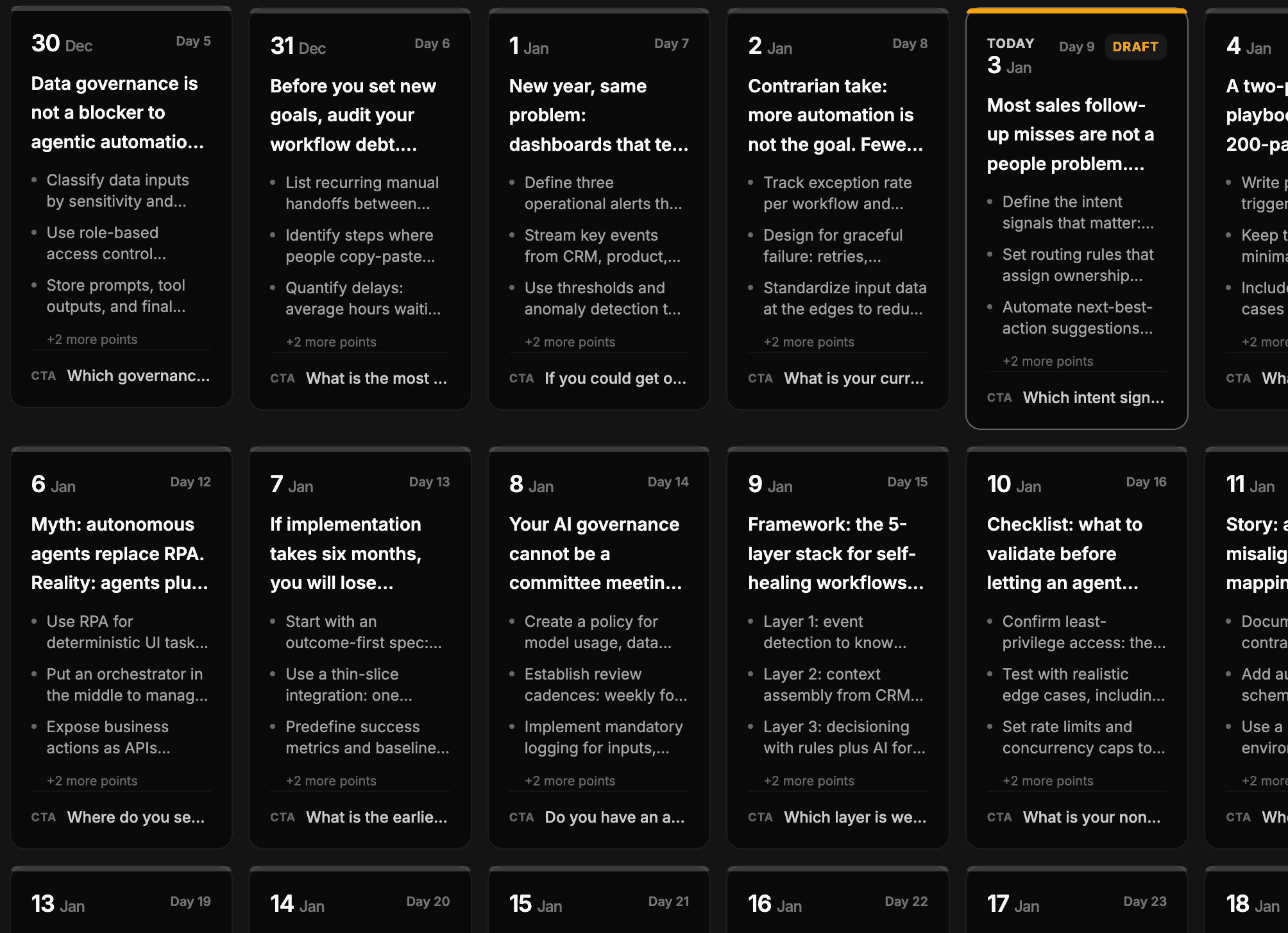The image size is (1288, 933).
Task: Expand more points on the Jan 9 framework card
Action: [809, 780]
